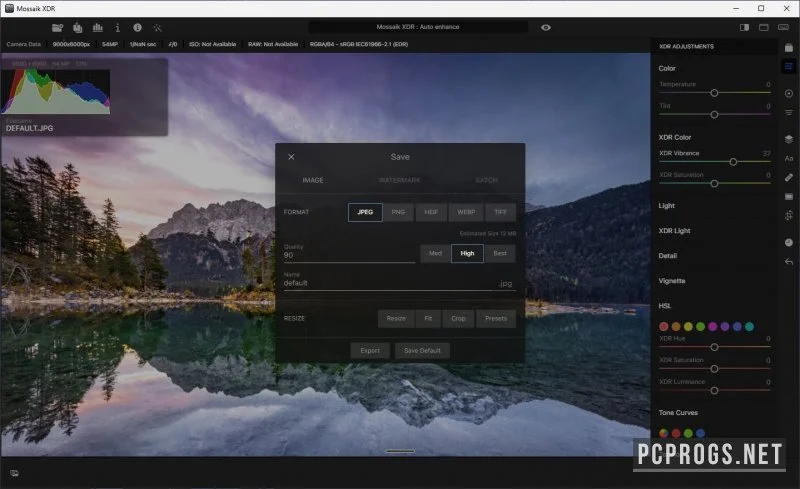Collapse the HSL section header
The height and width of the screenshot is (489, 800).
(665, 306)
